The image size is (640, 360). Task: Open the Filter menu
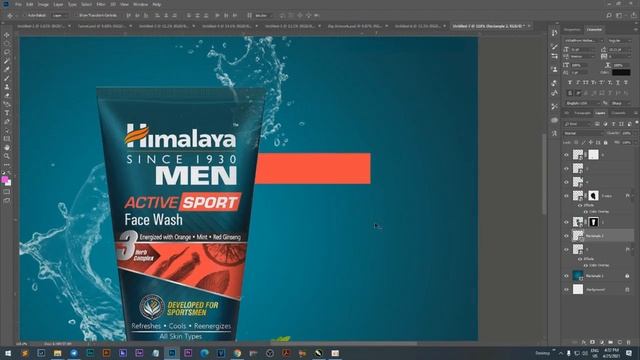pyautogui.click(x=101, y=4)
